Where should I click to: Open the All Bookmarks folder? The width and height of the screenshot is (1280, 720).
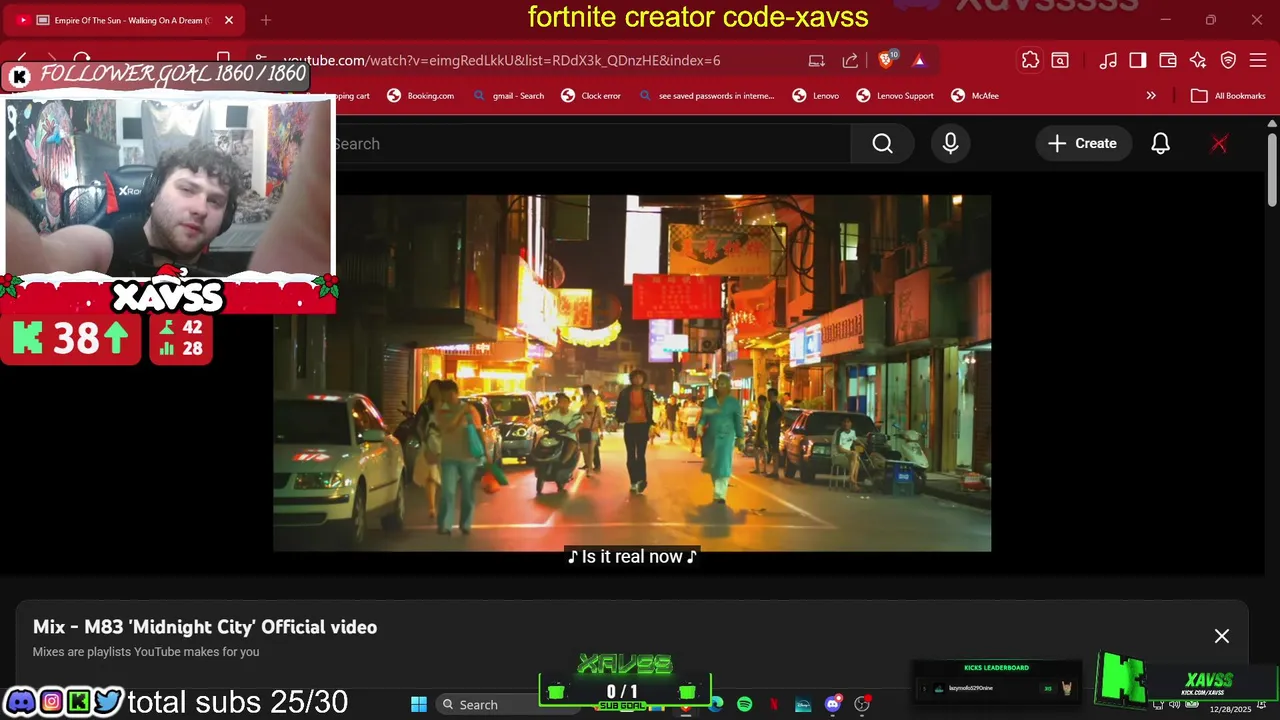click(1229, 96)
